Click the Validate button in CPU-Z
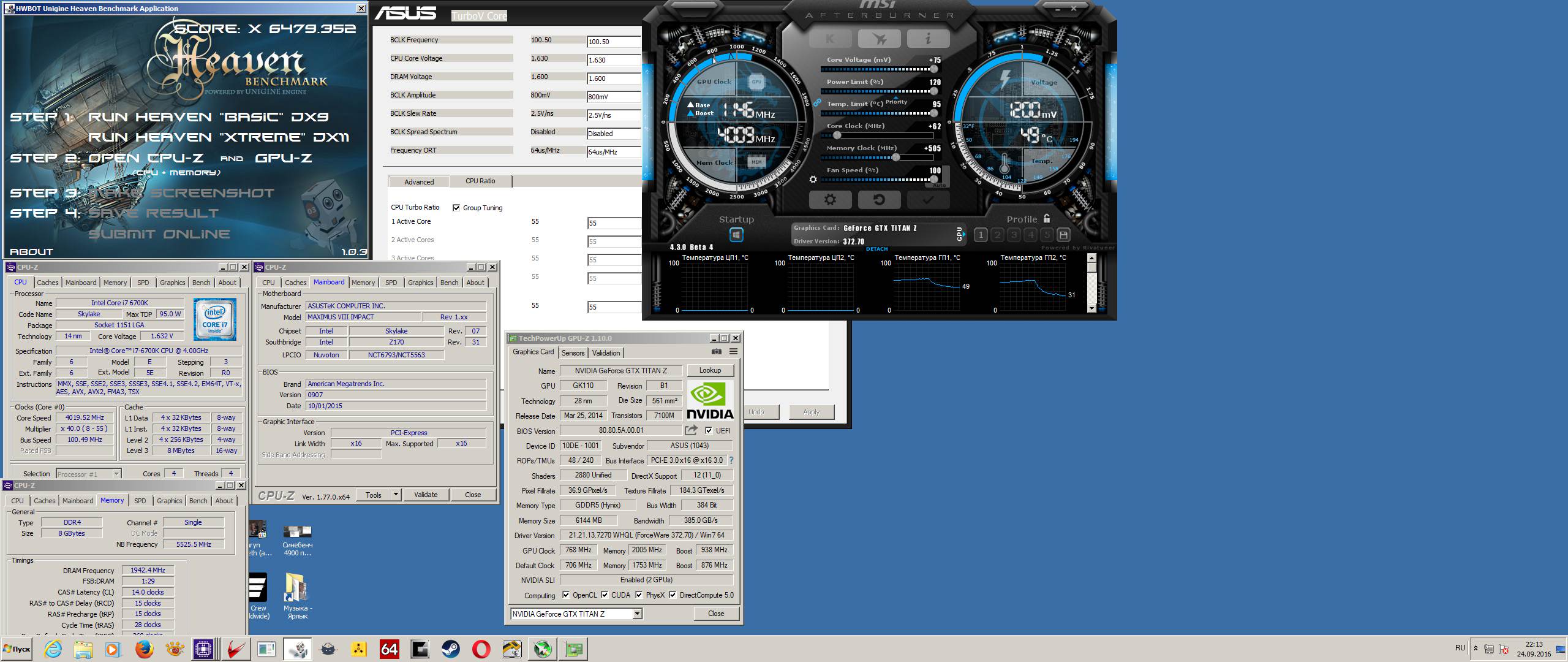Screen dimensions: 1568x662 (426, 495)
